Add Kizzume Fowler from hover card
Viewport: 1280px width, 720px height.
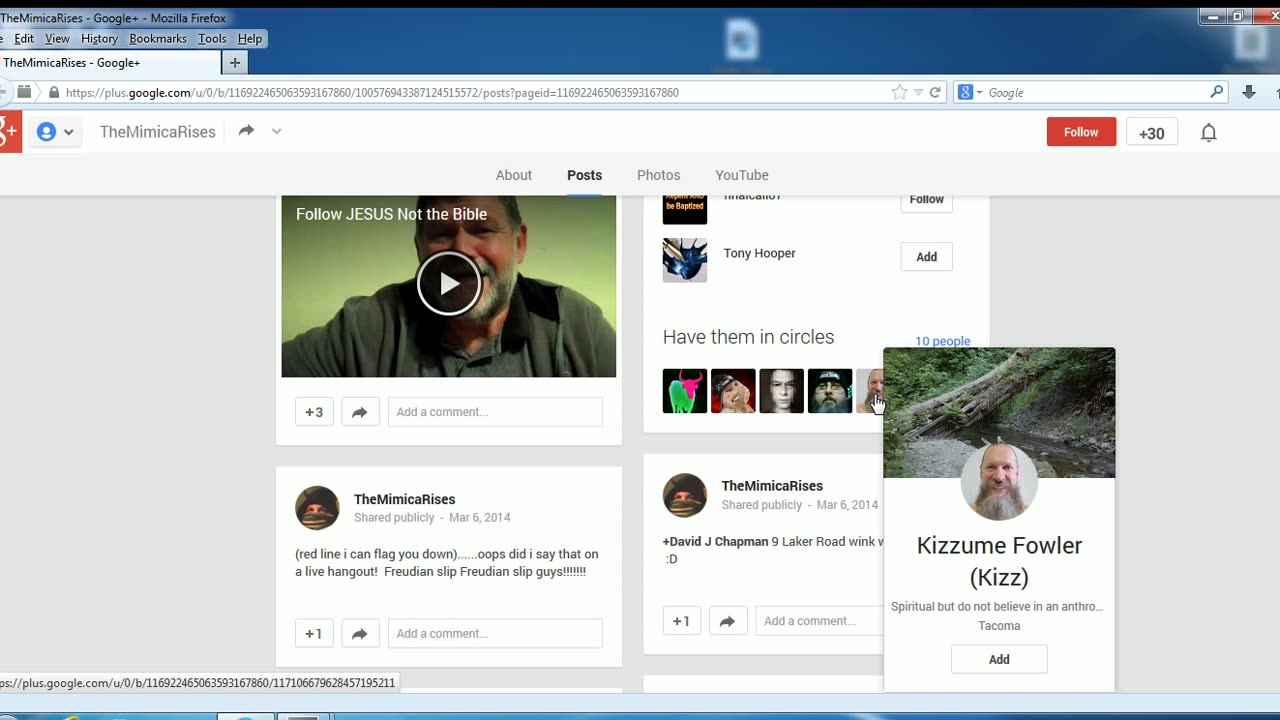tap(999, 660)
